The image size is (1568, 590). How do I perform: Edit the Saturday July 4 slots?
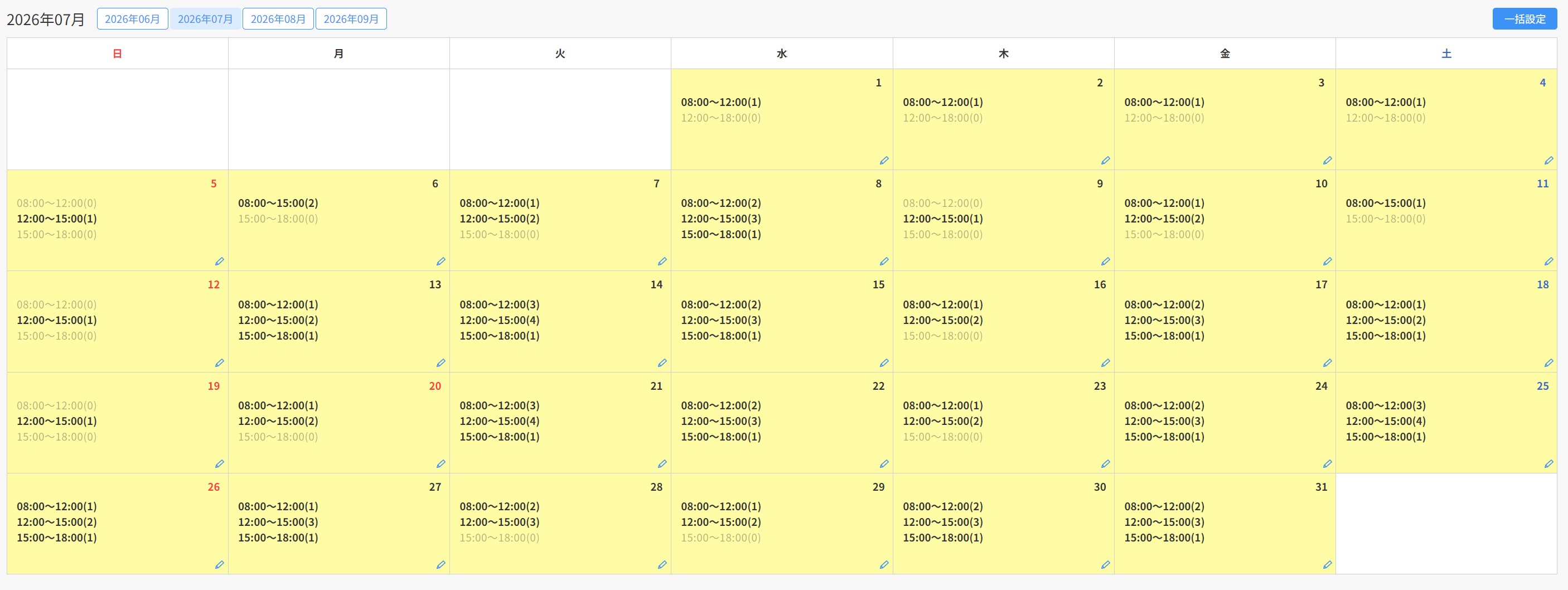pyautogui.click(x=1549, y=161)
